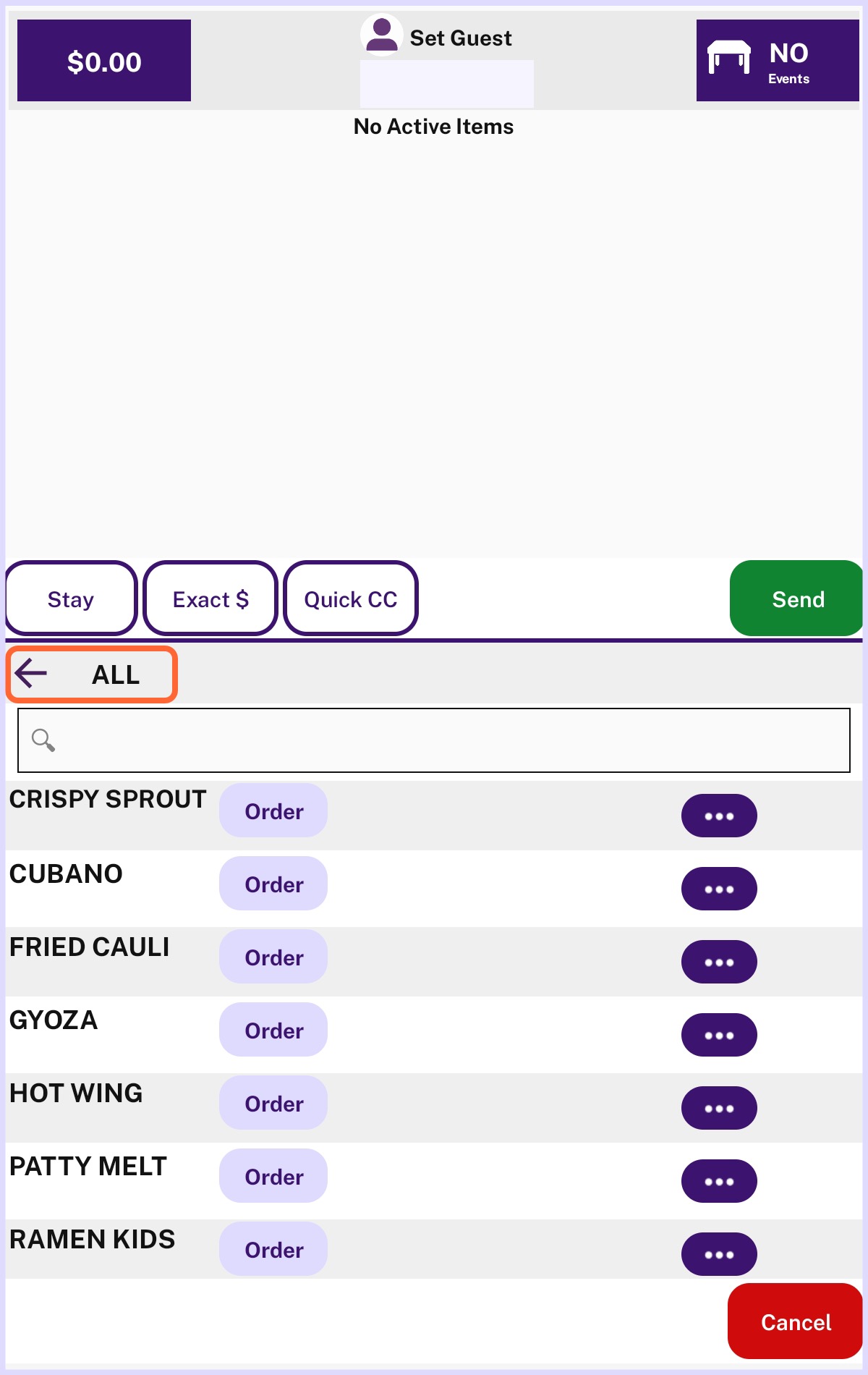Viewport: 868px width, 1375px height.
Task: Click the magnifying glass search icon
Action: click(x=43, y=740)
